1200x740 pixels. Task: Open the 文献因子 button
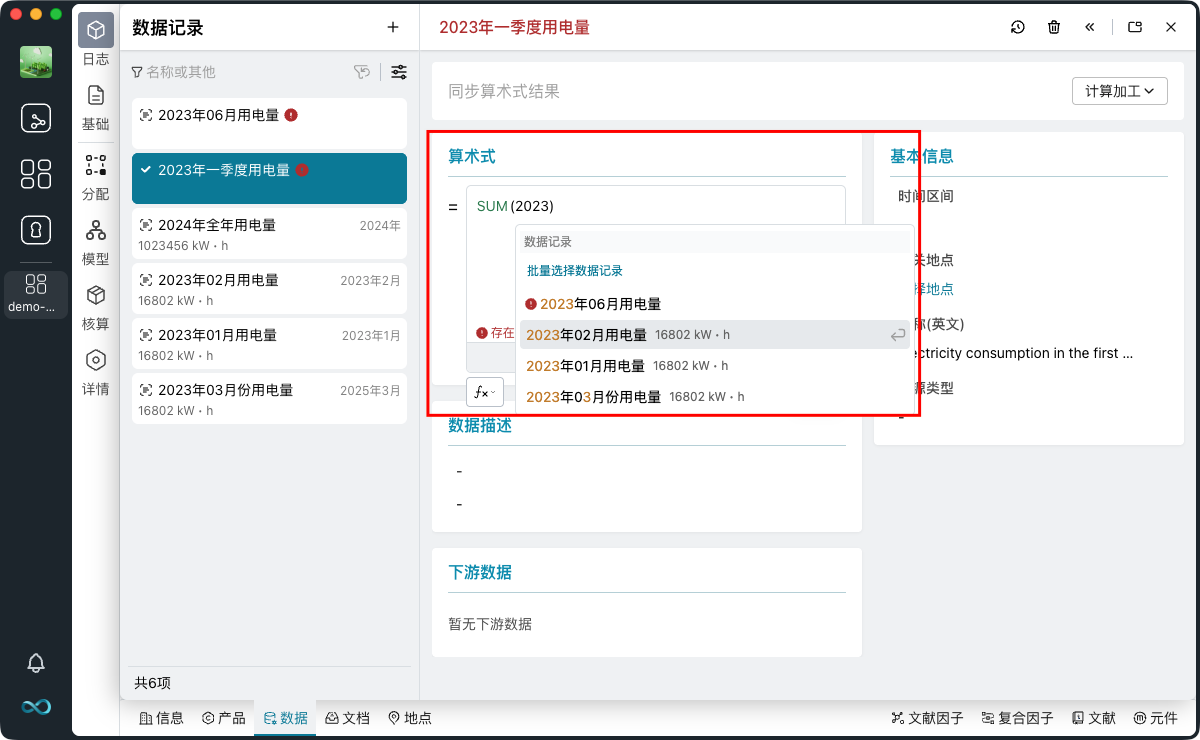[x=927, y=718]
